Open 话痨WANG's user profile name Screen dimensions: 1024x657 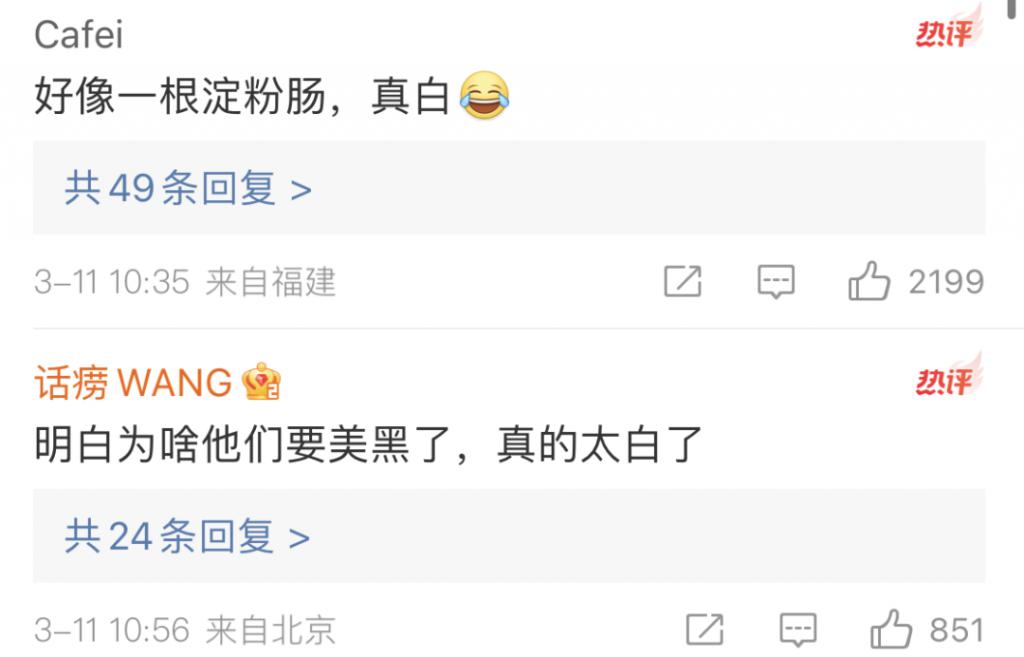tap(133, 382)
